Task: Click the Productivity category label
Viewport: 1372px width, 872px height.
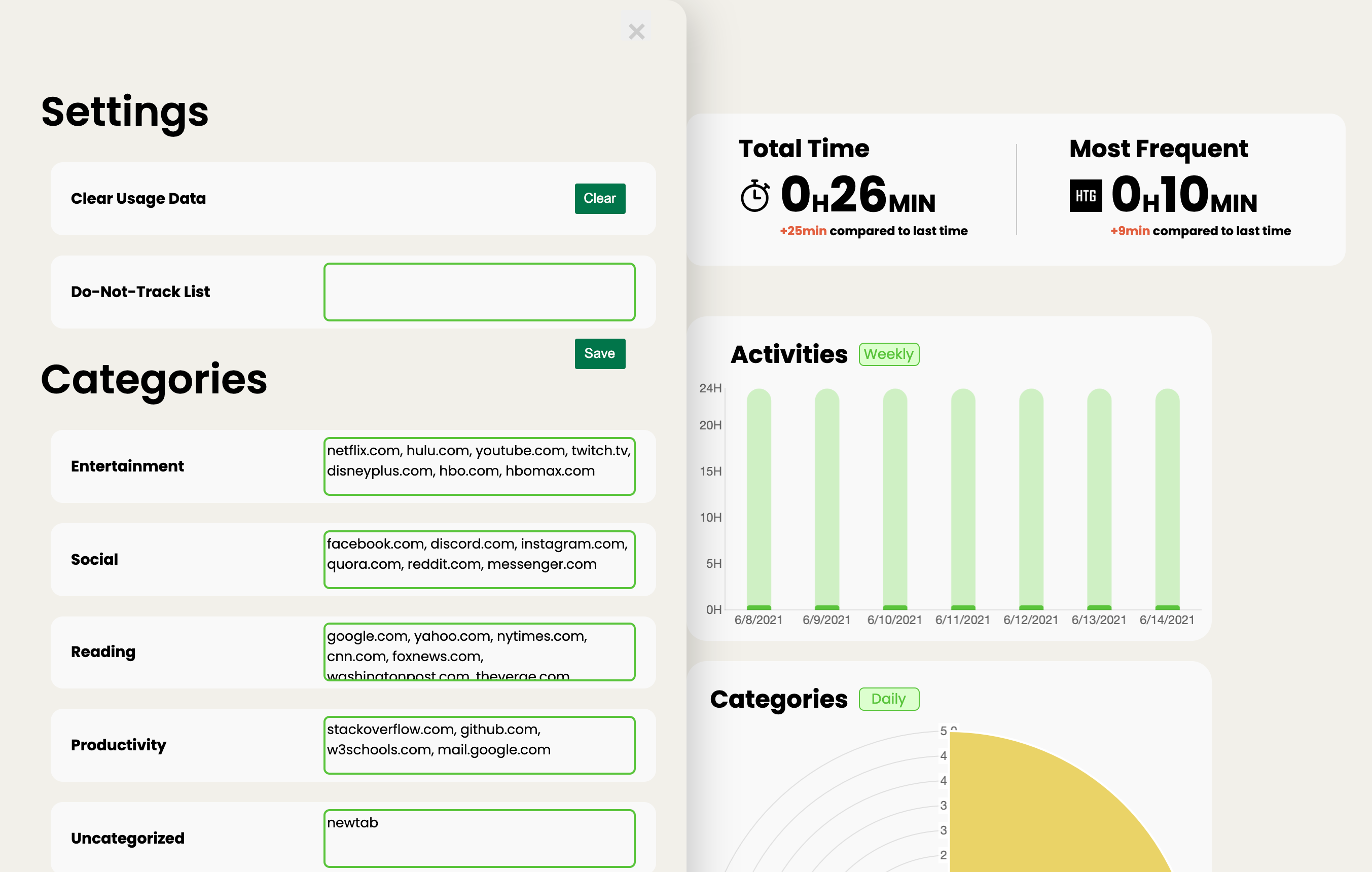Action: click(x=119, y=745)
